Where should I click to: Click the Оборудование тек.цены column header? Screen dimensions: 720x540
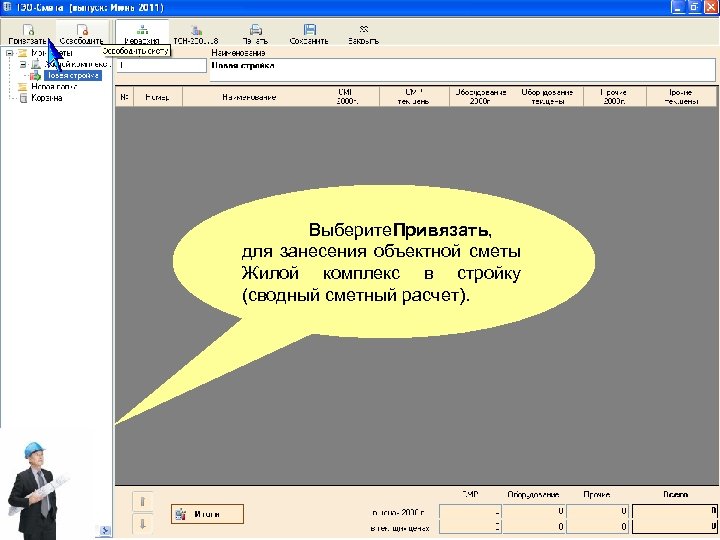pos(548,97)
